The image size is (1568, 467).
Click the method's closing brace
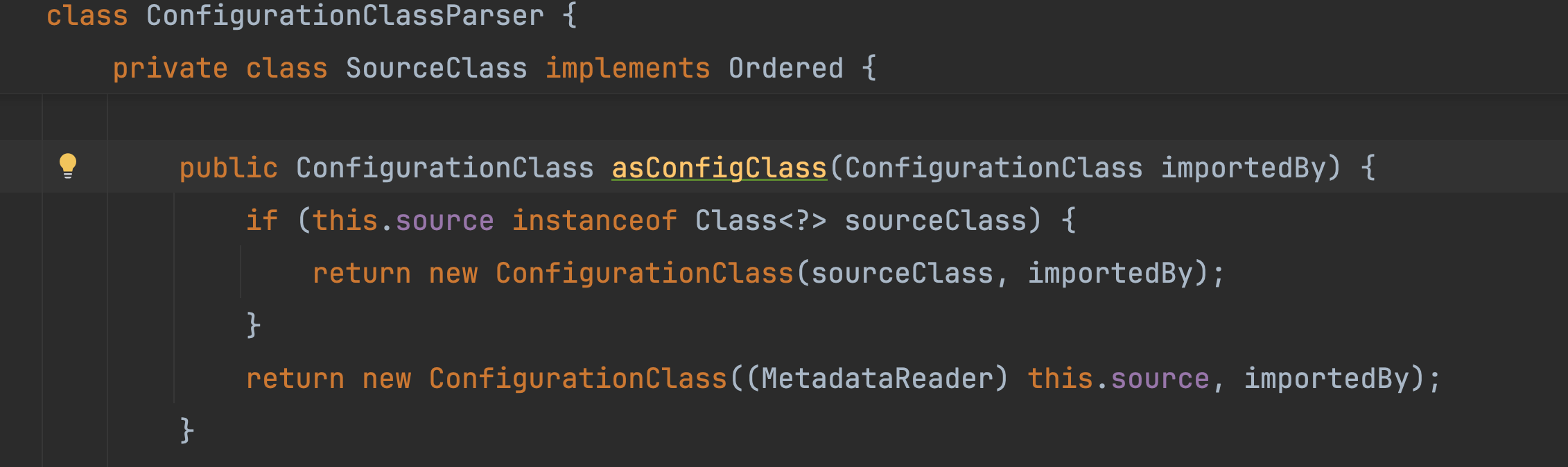tap(186, 430)
